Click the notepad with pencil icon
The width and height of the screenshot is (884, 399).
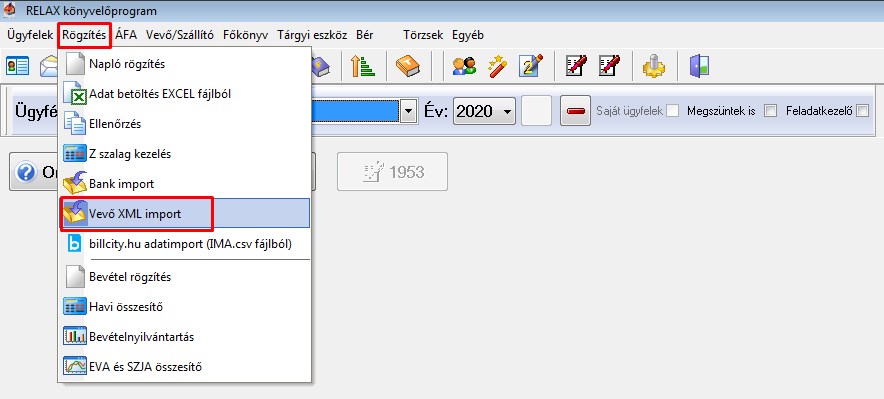coord(531,66)
